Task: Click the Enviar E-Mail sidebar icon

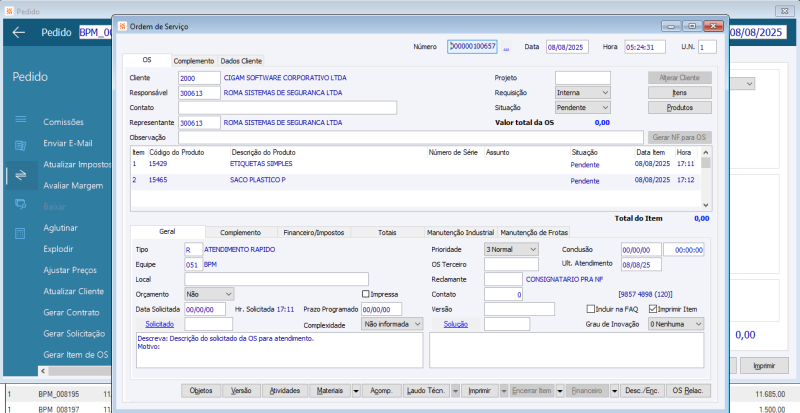Action: click(20, 146)
